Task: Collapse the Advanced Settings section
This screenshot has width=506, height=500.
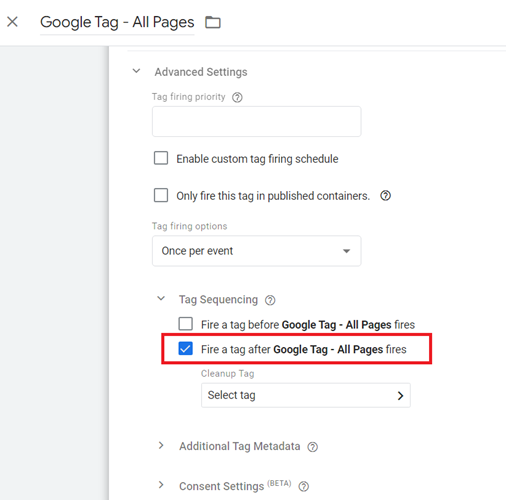Action: (136, 71)
